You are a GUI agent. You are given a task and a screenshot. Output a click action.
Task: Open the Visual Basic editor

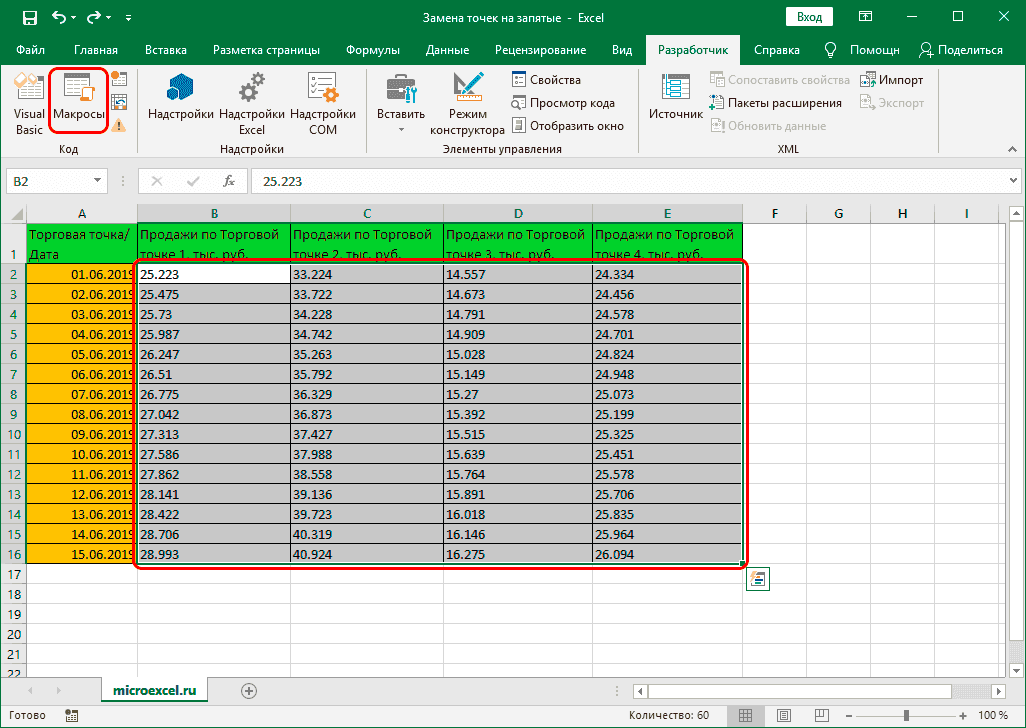click(28, 105)
